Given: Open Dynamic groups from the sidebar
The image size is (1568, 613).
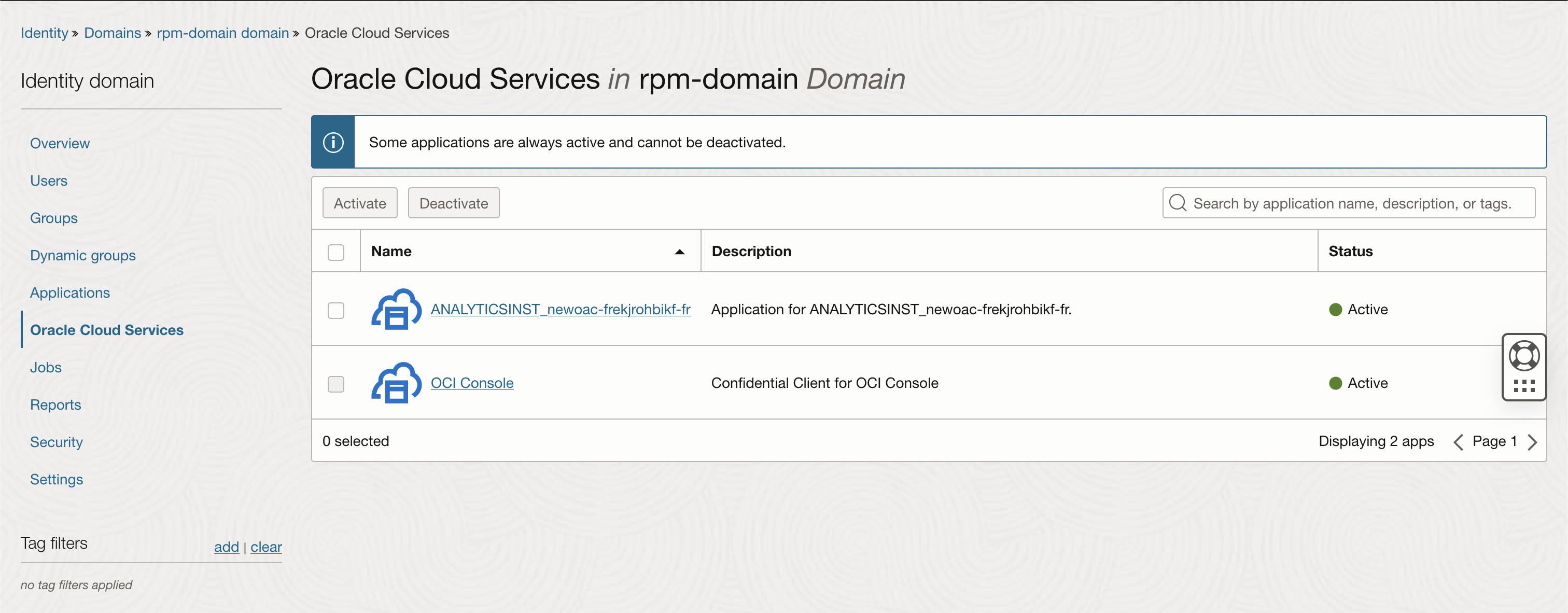Looking at the screenshot, I should pos(83,255).
